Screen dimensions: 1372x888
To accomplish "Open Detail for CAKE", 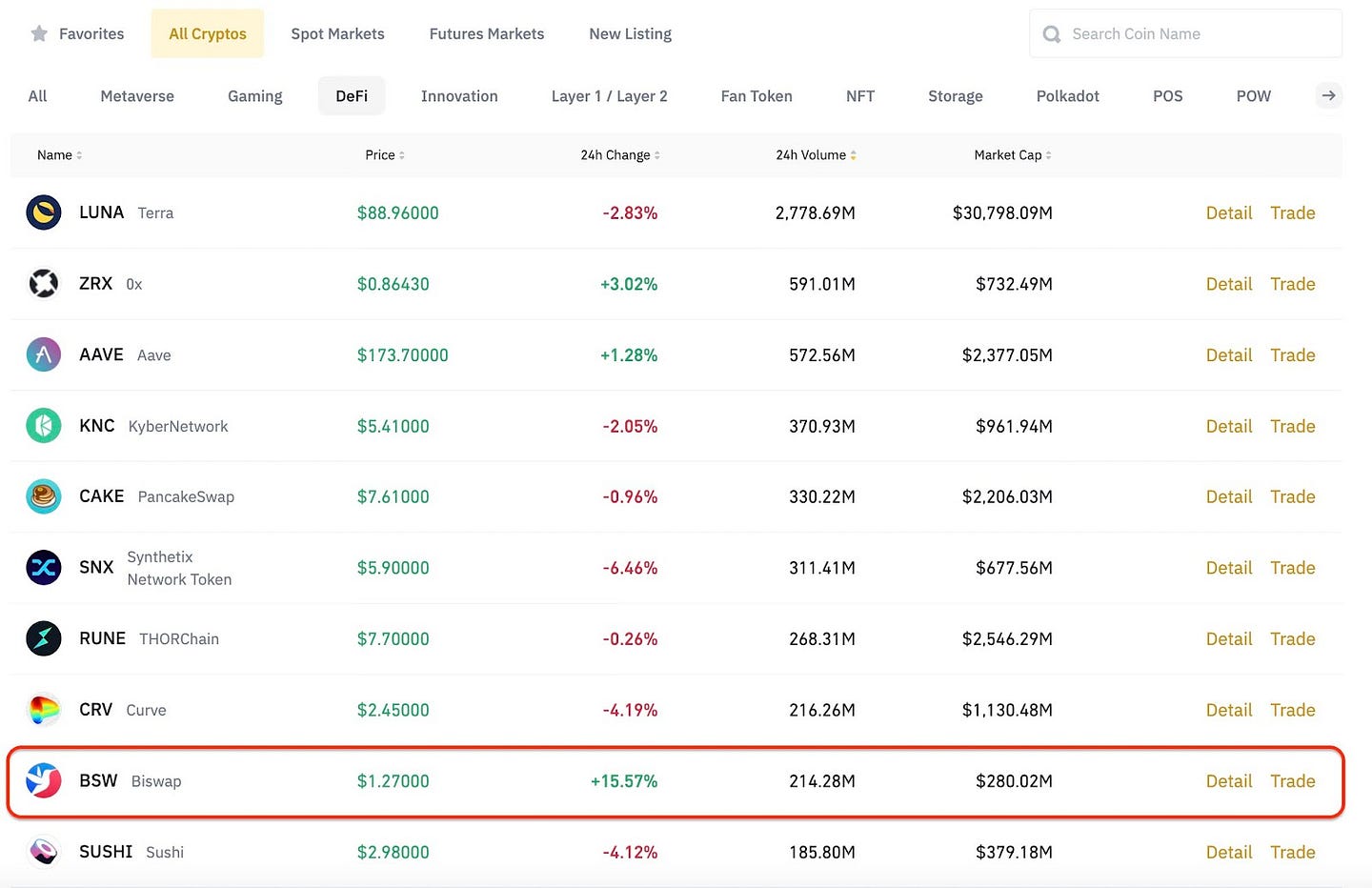I will click(1229, 496).
